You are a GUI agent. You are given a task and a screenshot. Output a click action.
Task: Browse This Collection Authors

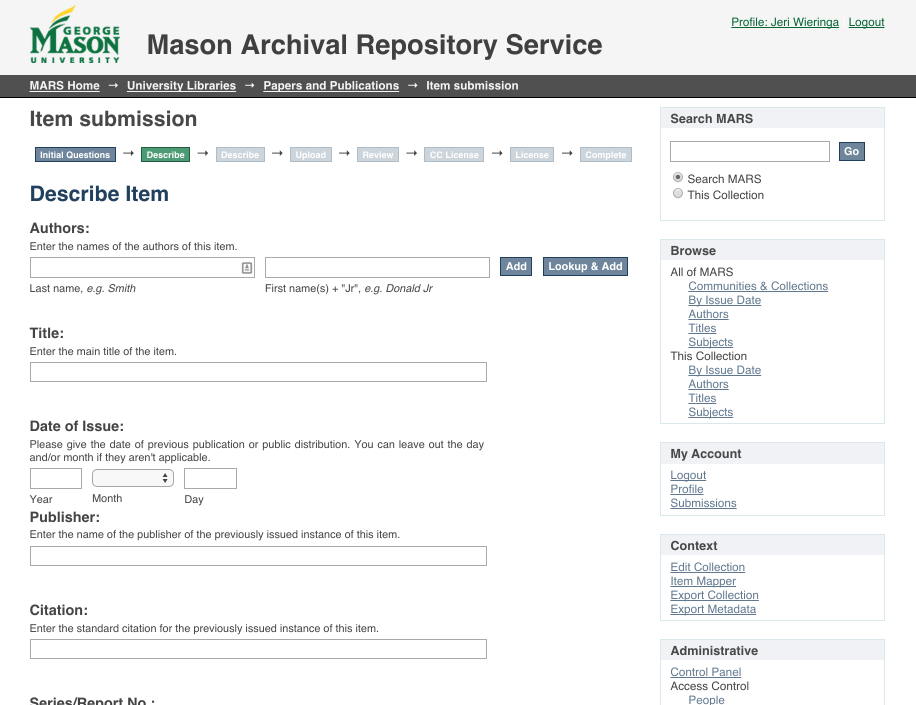[708, 384]
